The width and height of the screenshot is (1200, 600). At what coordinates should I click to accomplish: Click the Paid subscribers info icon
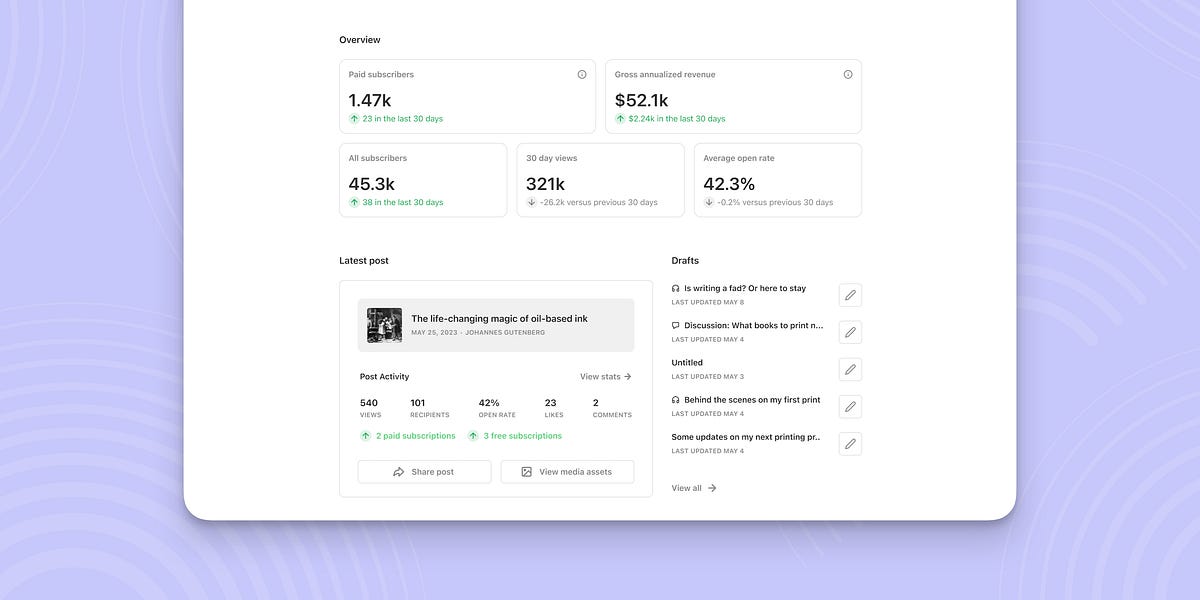pyautogui.click(x=583, y=73)
